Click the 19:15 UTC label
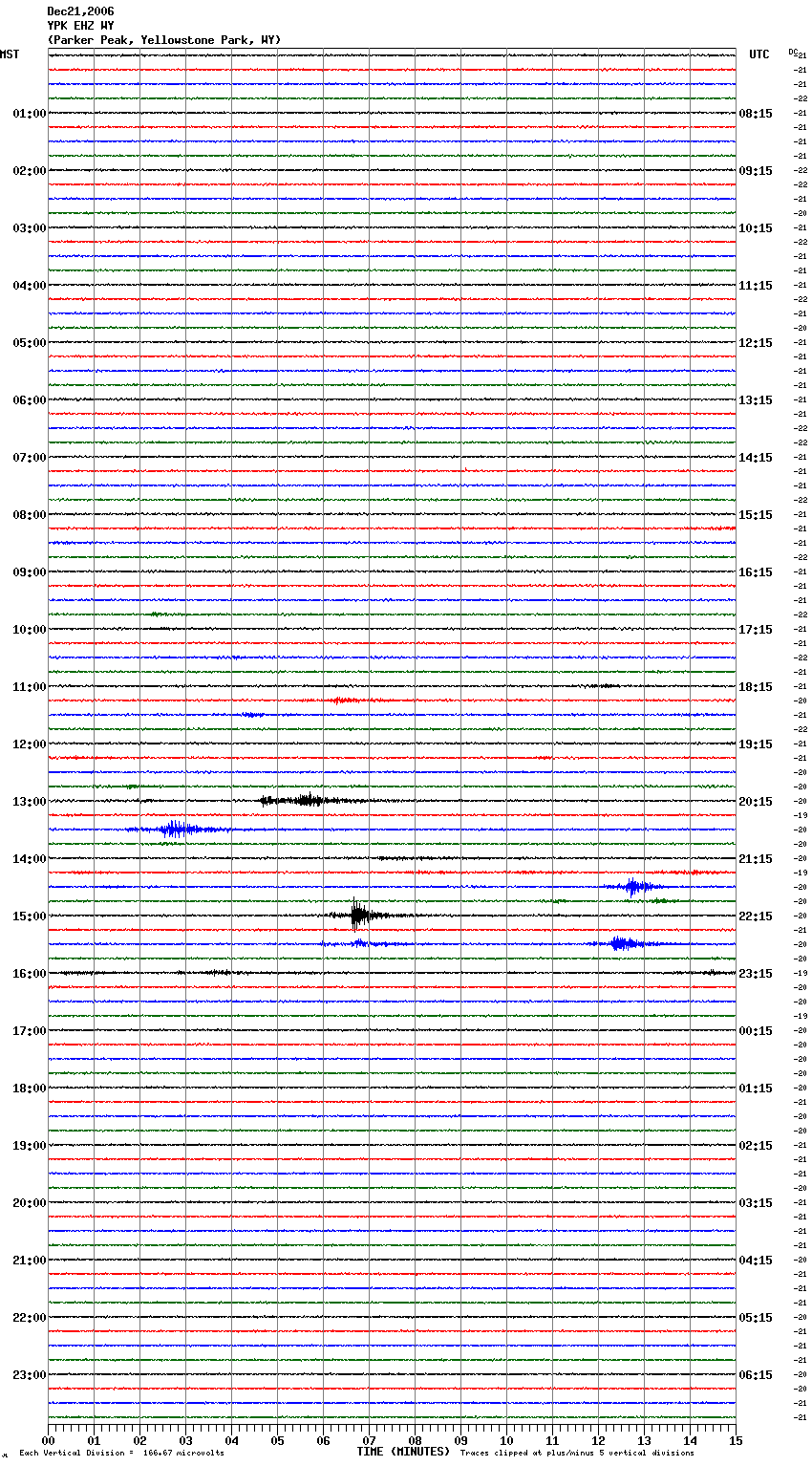This screenshot has height=1466, width=812. 756,744
